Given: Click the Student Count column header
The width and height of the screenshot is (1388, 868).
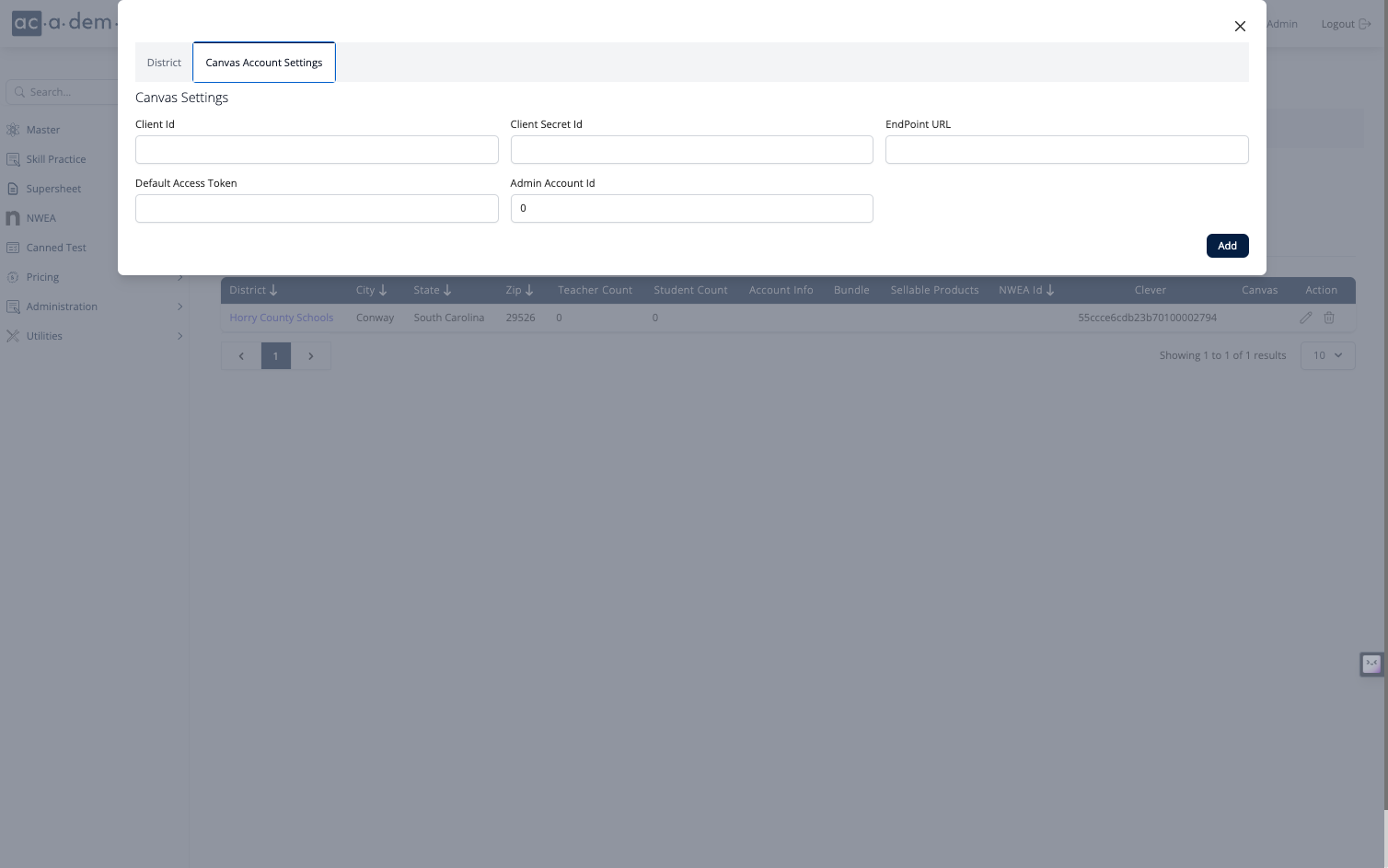Looking at the screenshot, I should click(x=690, y=290).
